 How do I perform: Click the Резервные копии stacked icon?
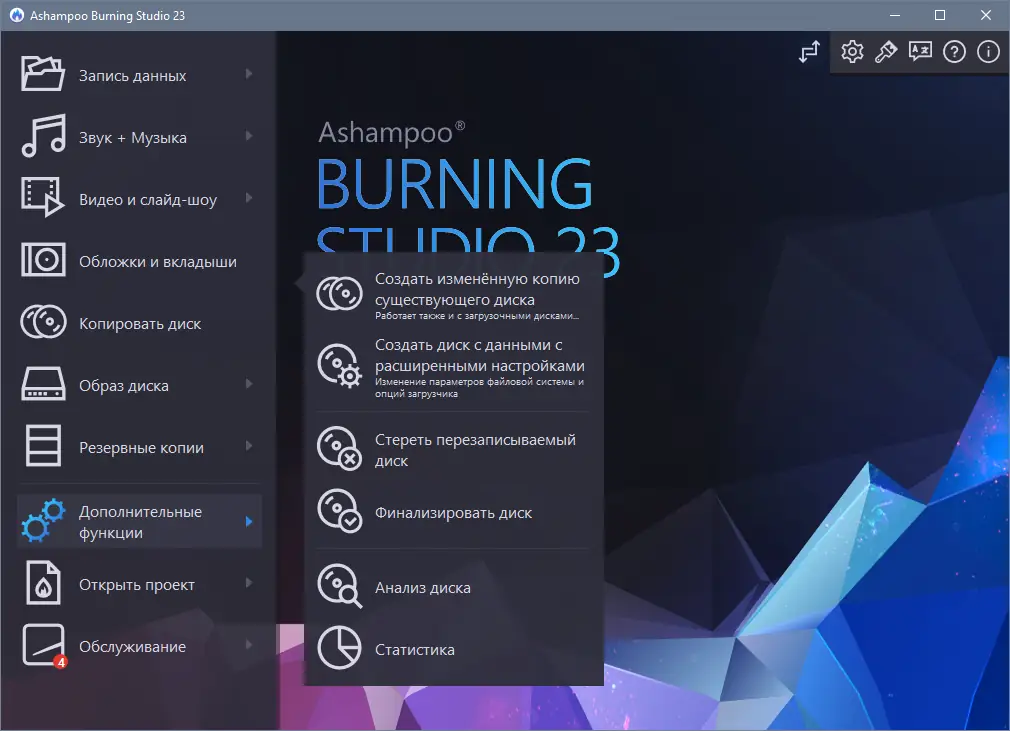(43, 445)
